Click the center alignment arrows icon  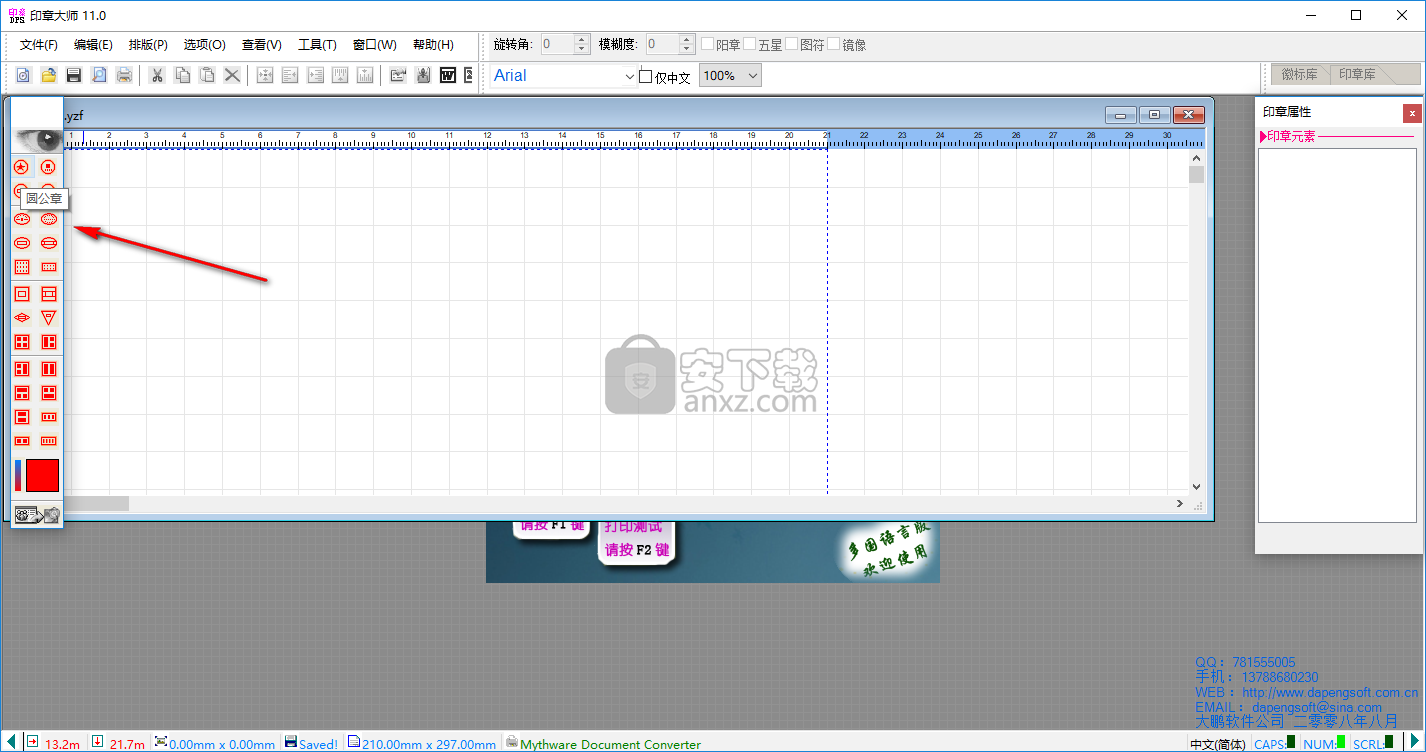tap(265, 75)
